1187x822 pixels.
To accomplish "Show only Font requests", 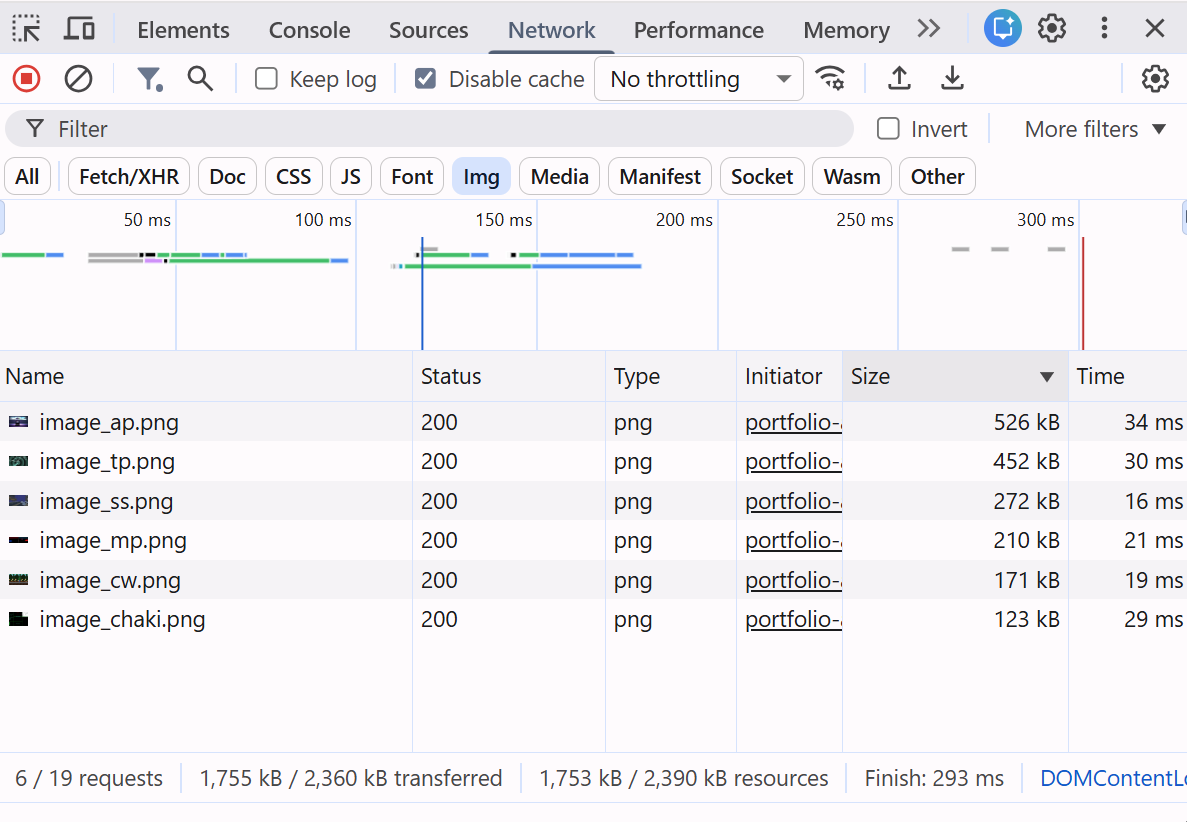I will click(x=412, y=176).
